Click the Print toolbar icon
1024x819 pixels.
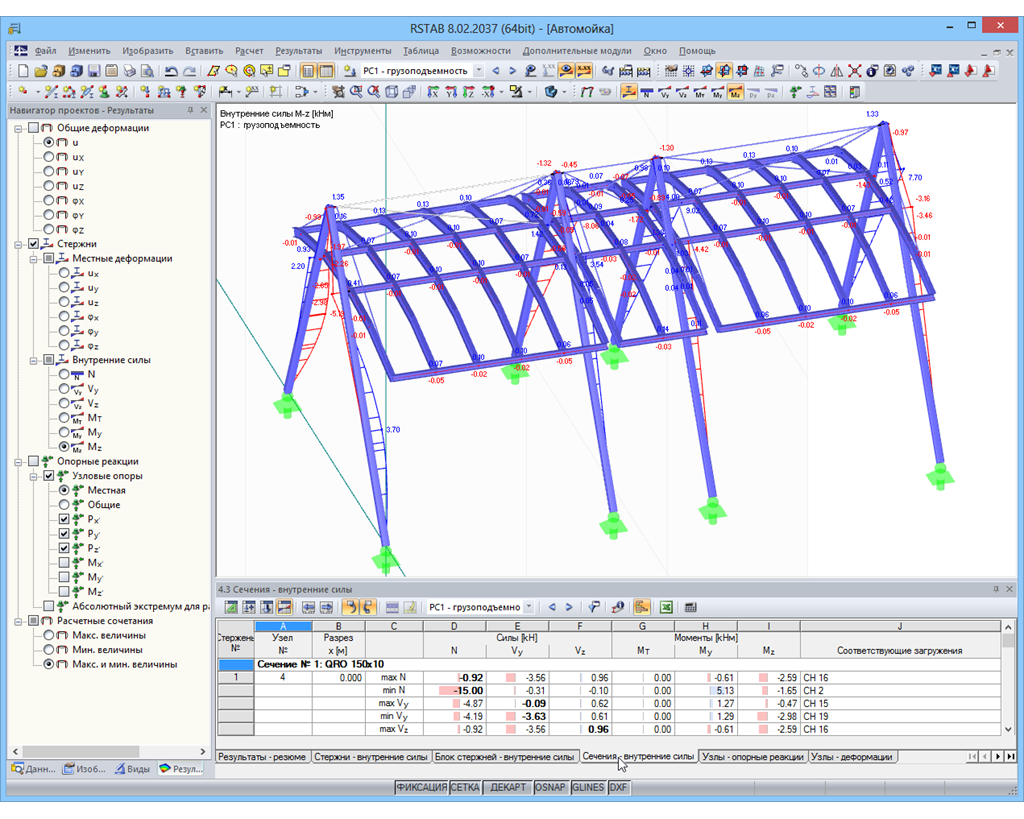(129, 71)
